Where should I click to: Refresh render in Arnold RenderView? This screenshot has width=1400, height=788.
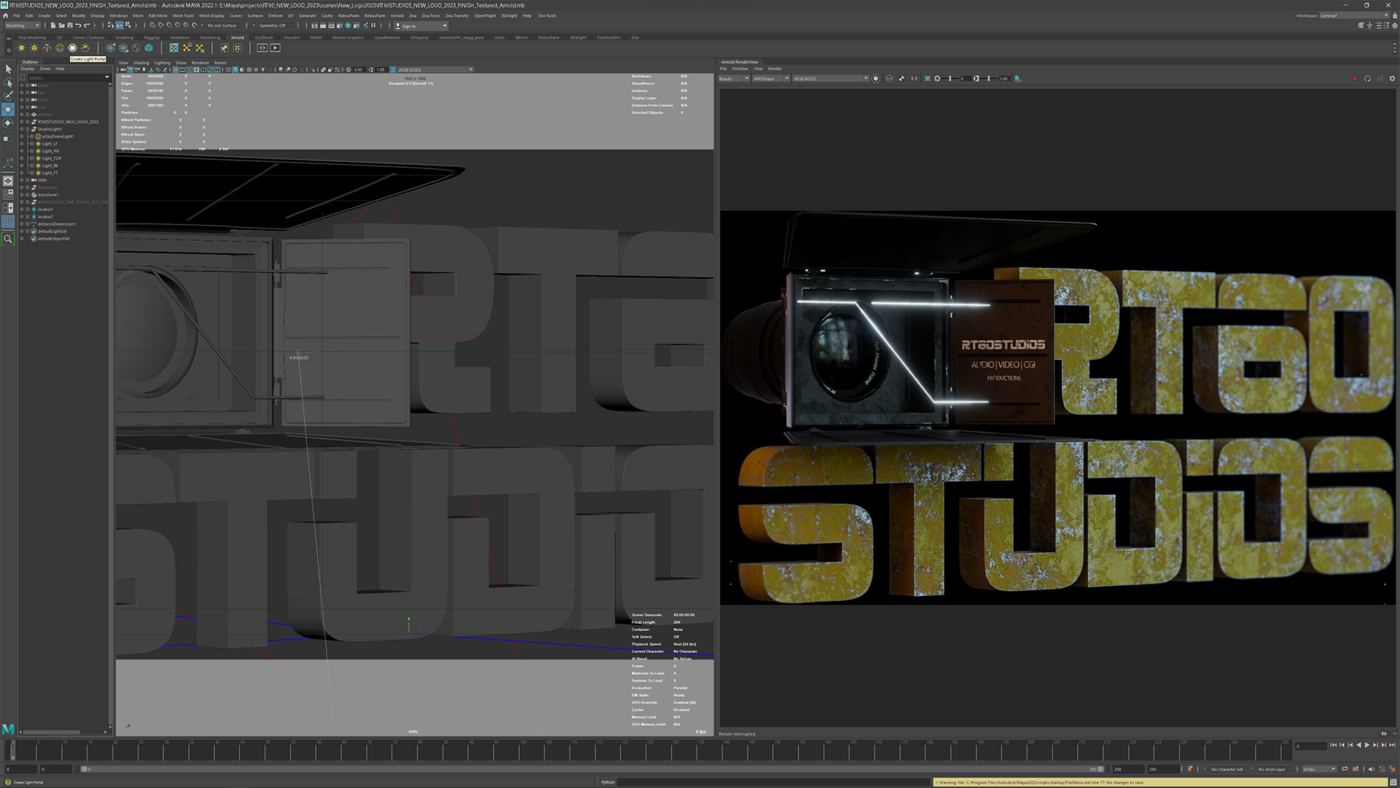(1367, 78)
